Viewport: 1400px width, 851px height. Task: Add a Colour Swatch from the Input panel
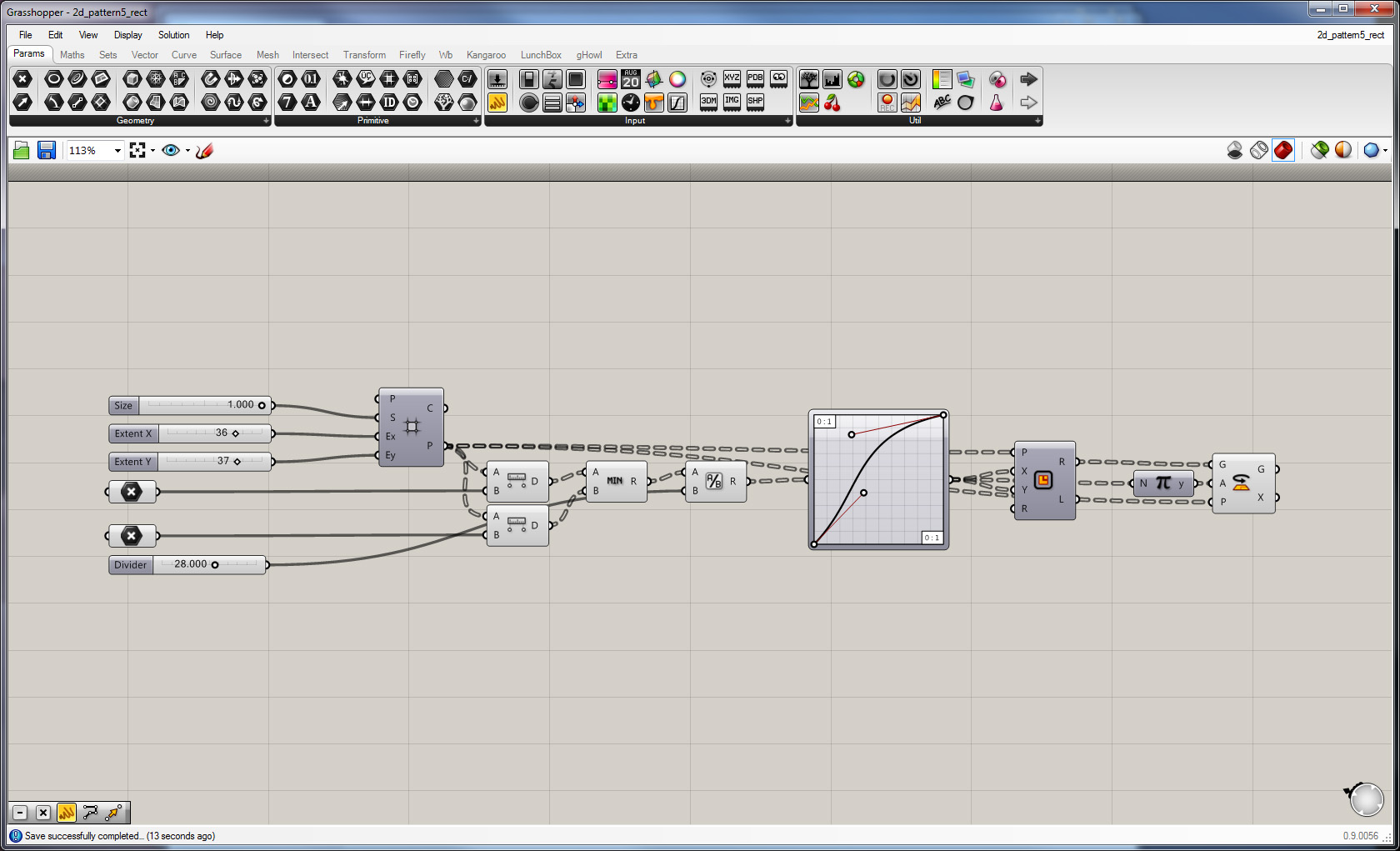tap(654, 79)
